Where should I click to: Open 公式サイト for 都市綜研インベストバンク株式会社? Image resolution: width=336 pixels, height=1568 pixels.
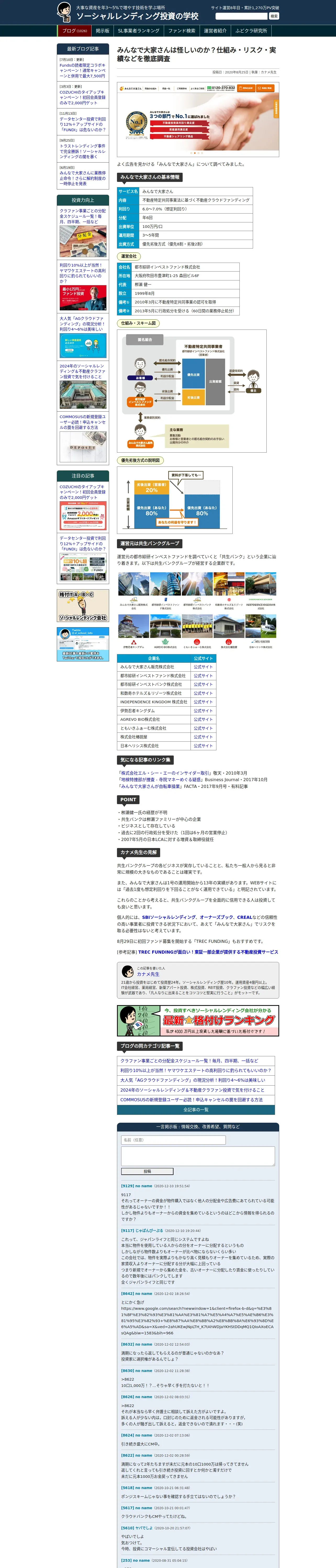pos(203,684)
